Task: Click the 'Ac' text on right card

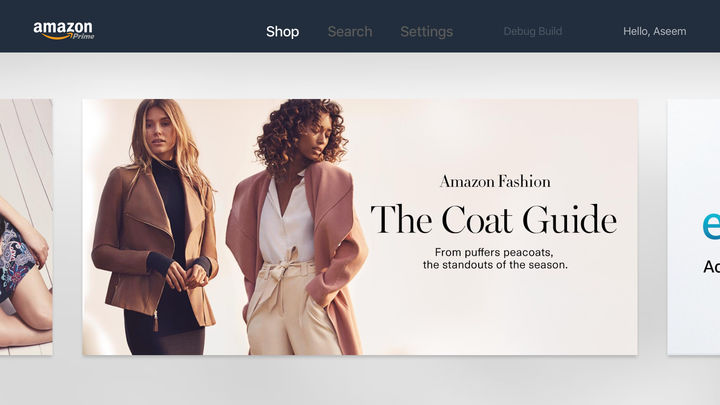Action: tap(711, 267)
